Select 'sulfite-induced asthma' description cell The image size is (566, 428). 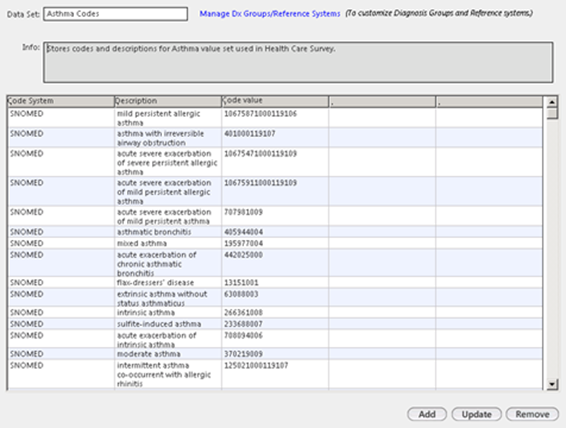167,324
